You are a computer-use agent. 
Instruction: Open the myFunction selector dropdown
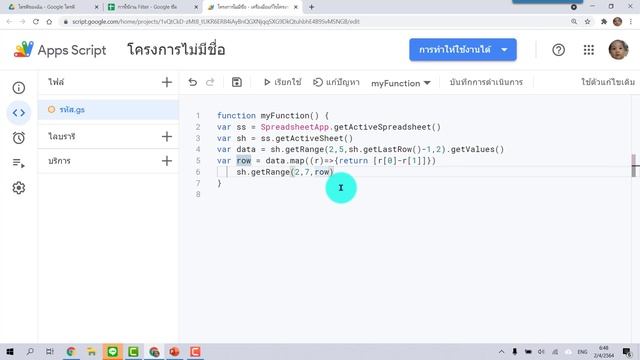(401, 83)
